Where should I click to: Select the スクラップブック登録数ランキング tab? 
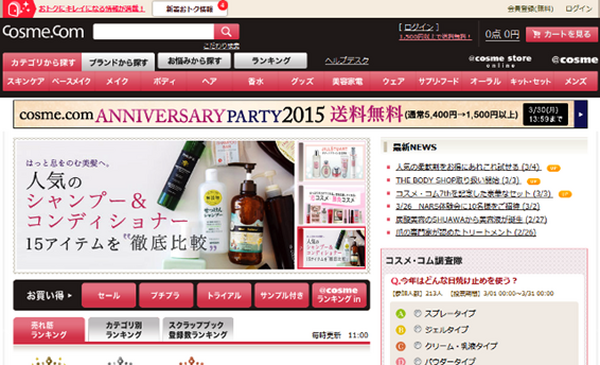[198, 330]
